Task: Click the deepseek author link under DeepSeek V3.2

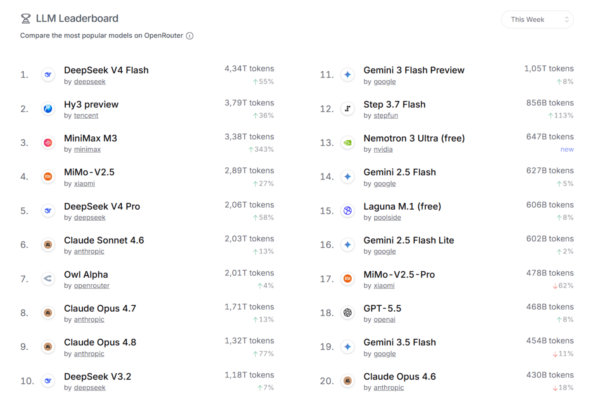Action: [x=90, y=388]
